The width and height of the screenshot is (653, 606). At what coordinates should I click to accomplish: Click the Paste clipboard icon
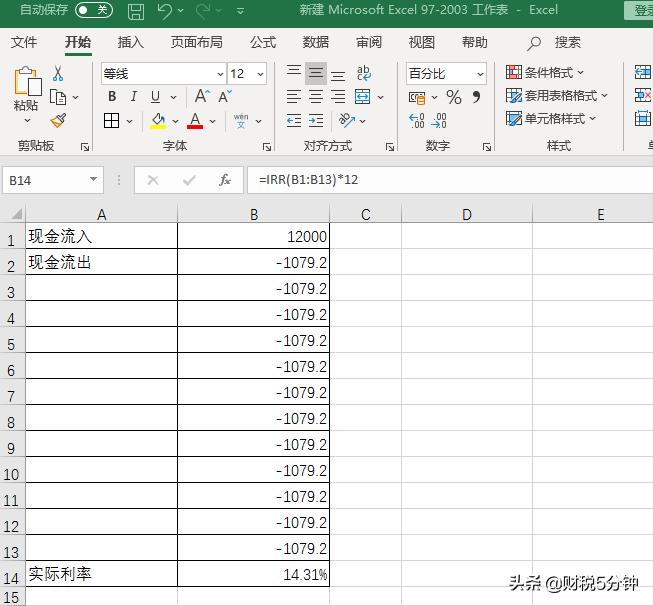click(27, 81)
